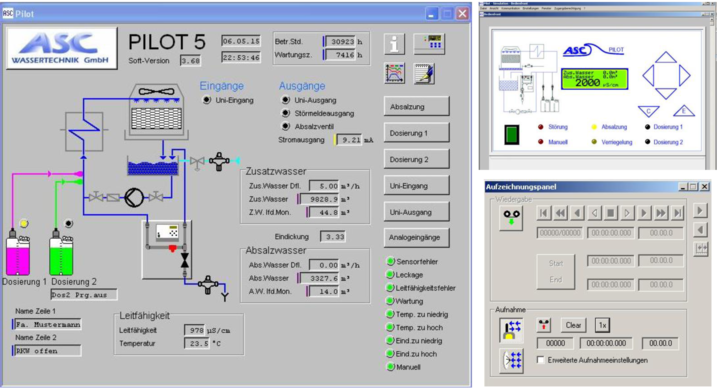The height and width of the screenshot is (389, 720).
Task: Open the Dosierung 2 settings button
Action: [416, 159]
